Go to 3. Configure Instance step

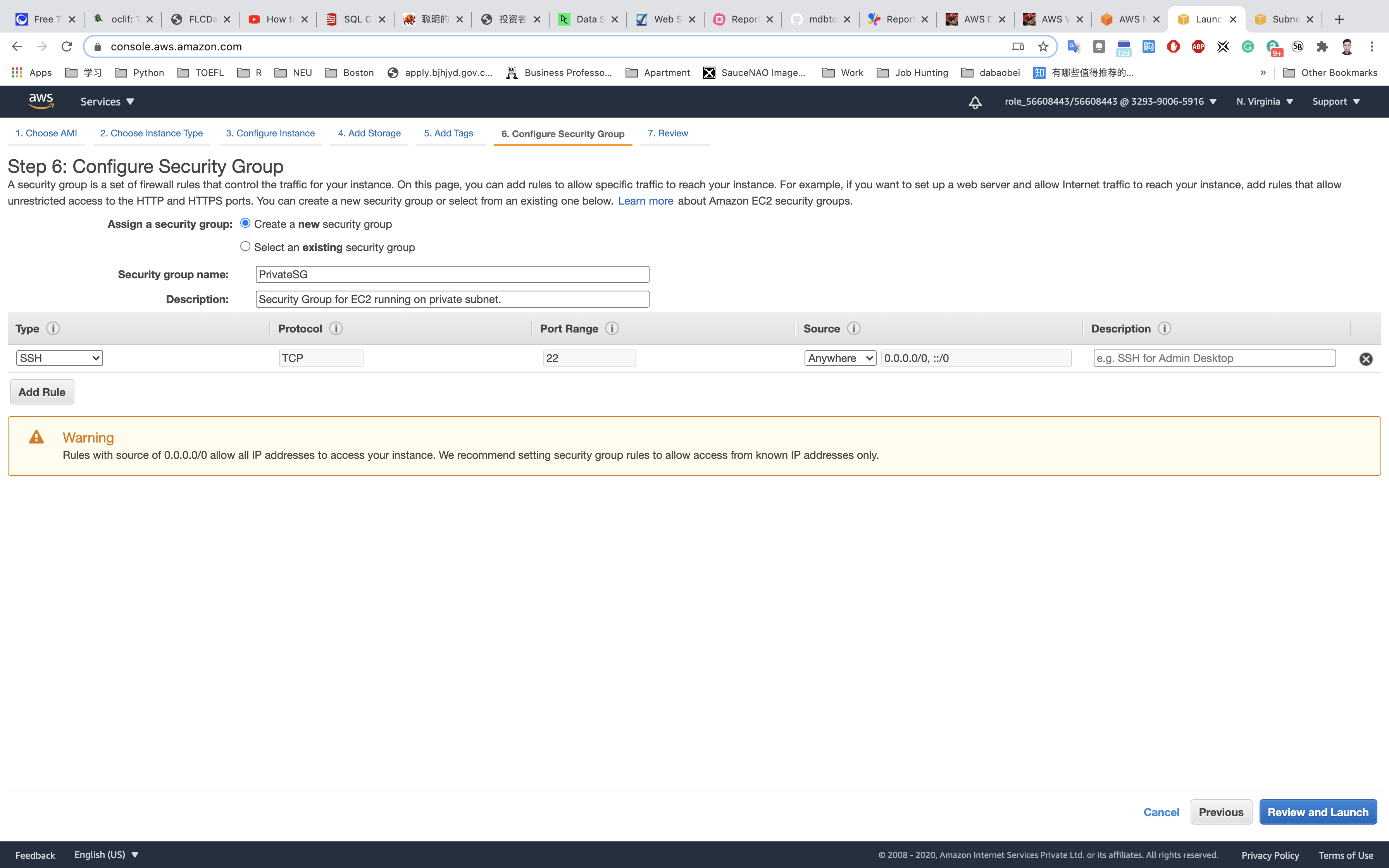coord(270,133)
